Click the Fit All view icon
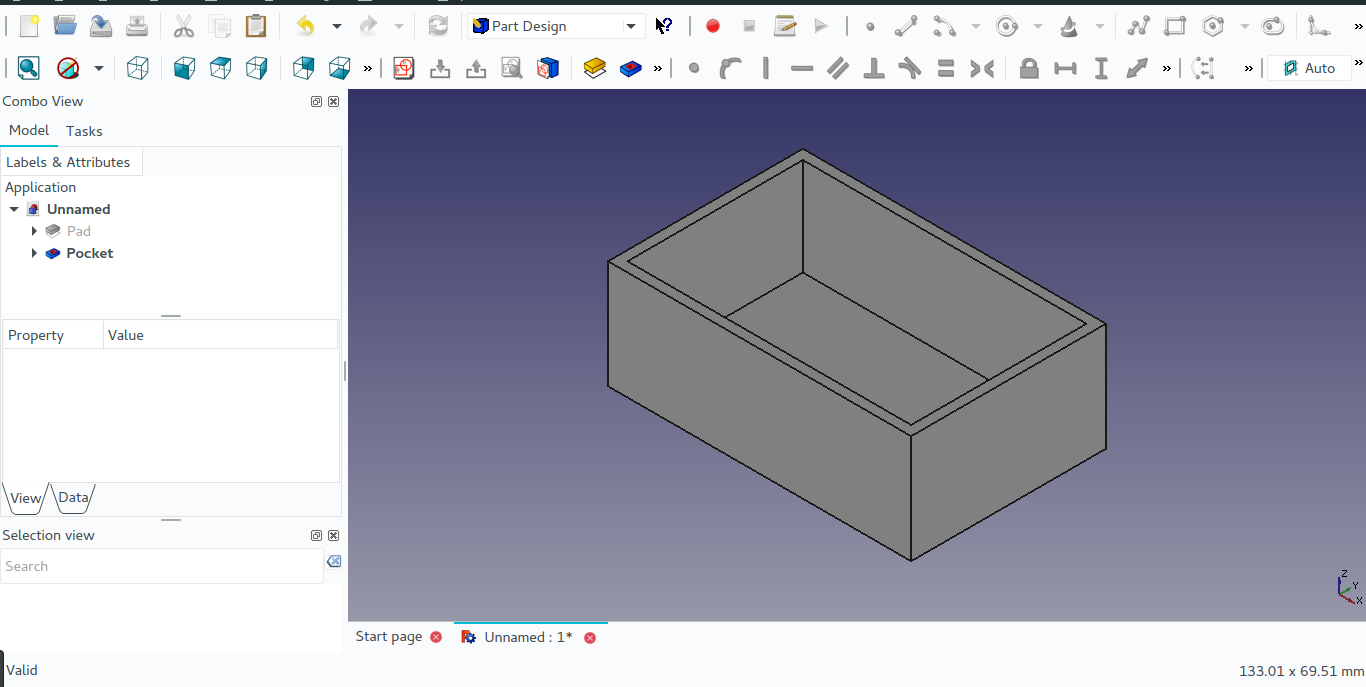The image size is (1366, 687). point(28,68)
